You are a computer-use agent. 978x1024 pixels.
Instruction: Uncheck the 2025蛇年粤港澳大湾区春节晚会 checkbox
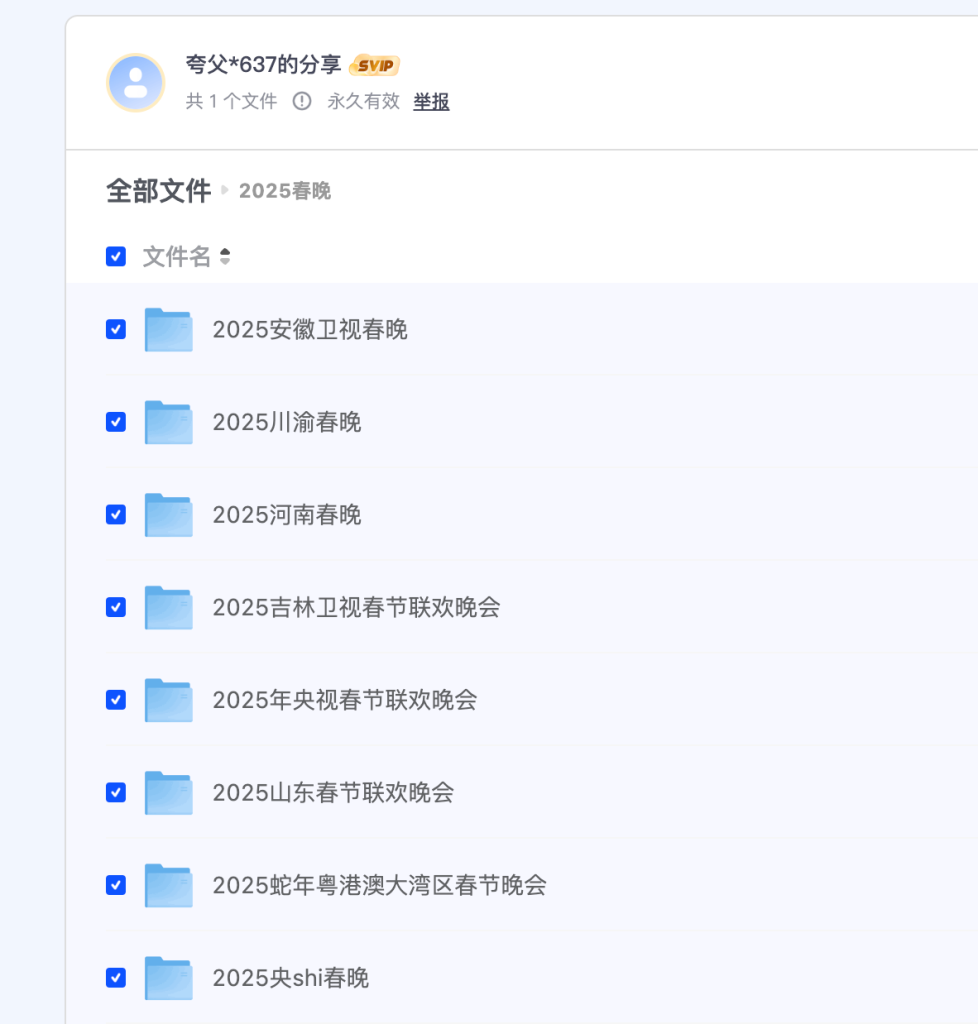pos(116,885)
